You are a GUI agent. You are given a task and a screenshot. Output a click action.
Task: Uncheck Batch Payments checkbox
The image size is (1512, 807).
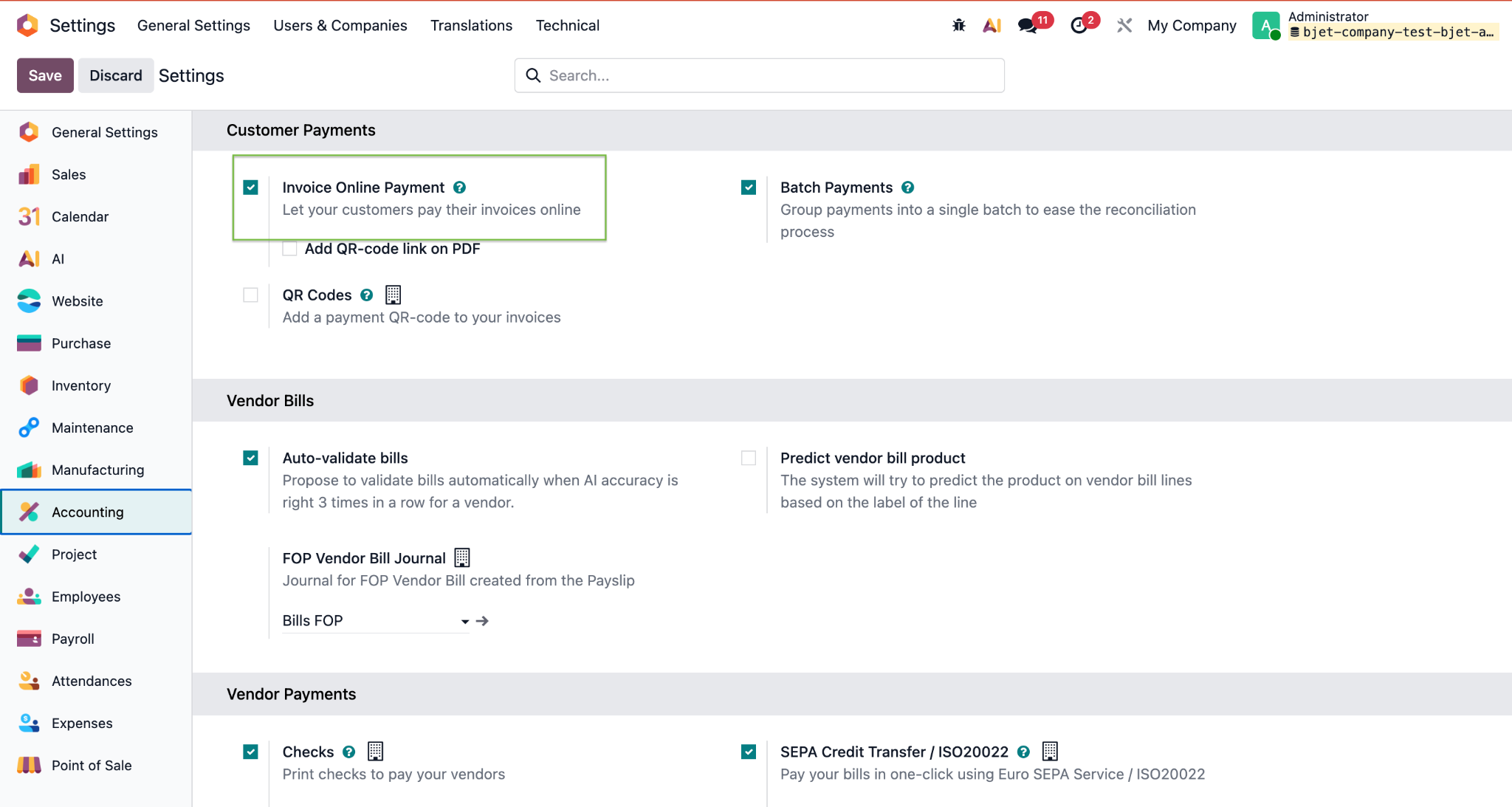pyautogui.click(x=749, y=188)
